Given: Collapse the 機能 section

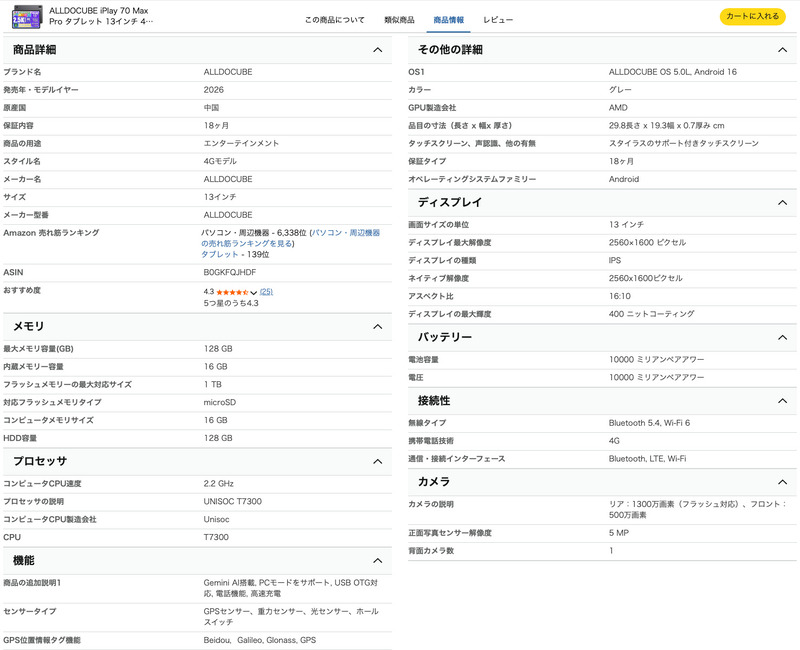Looking at the screenshot, I should tap(378, 561).
